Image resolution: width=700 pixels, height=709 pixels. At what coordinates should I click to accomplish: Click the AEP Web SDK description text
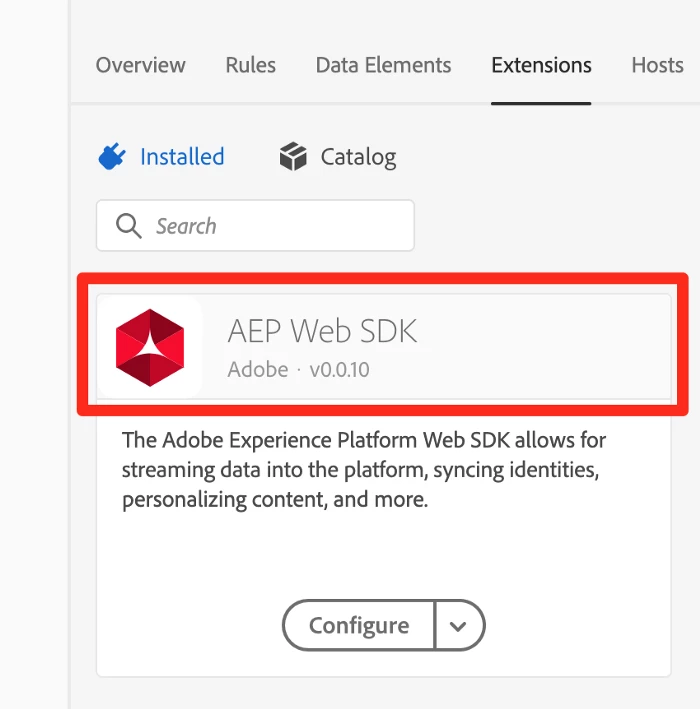tap(364, 470)
